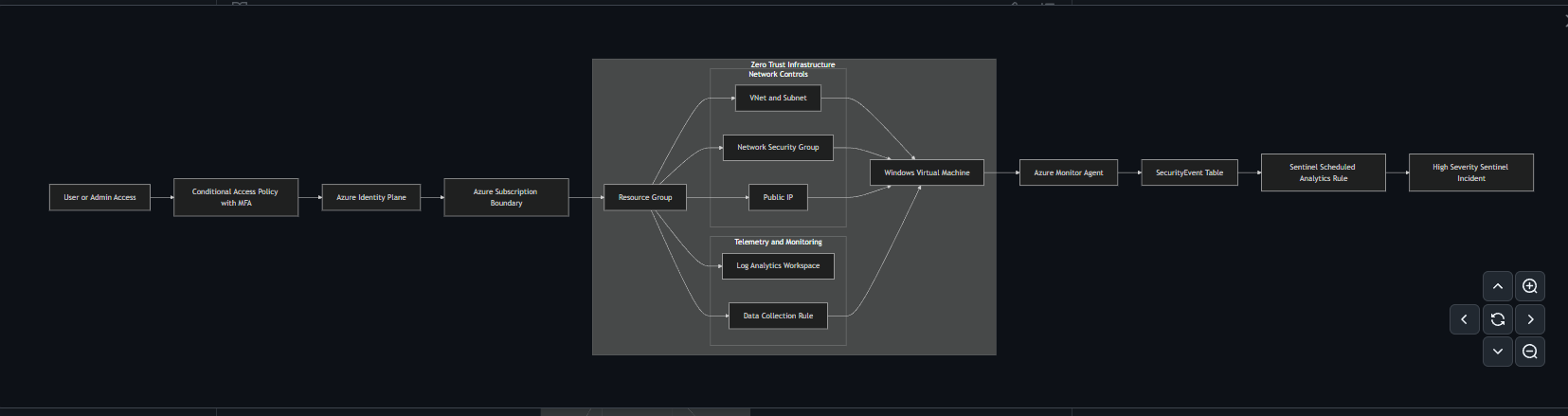Click the 'Network Controls' subgroup label
The height and width of the screenshot is (416, 1568).
point(778,74)
